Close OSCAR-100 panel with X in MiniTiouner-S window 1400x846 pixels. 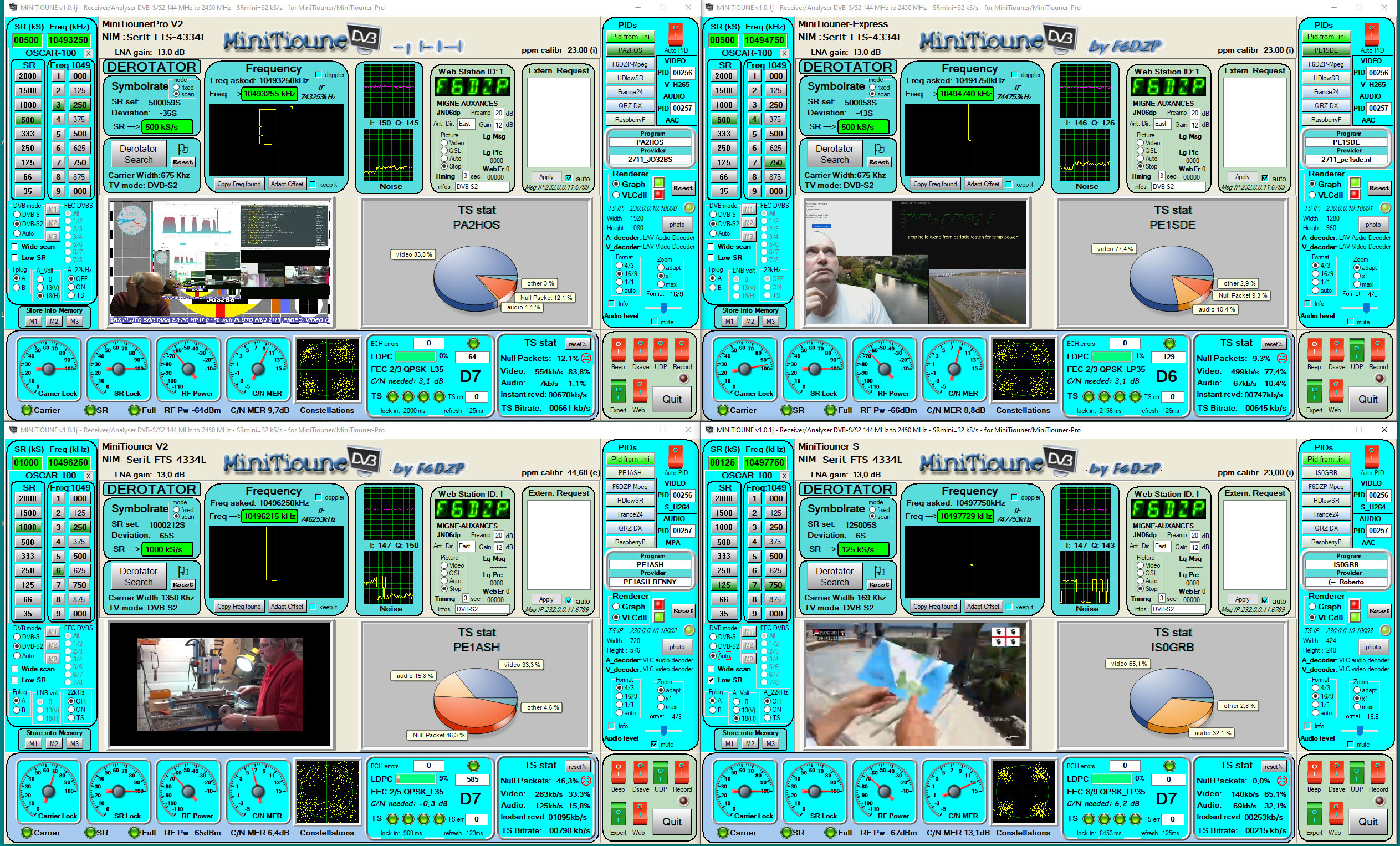click(784, 475)
